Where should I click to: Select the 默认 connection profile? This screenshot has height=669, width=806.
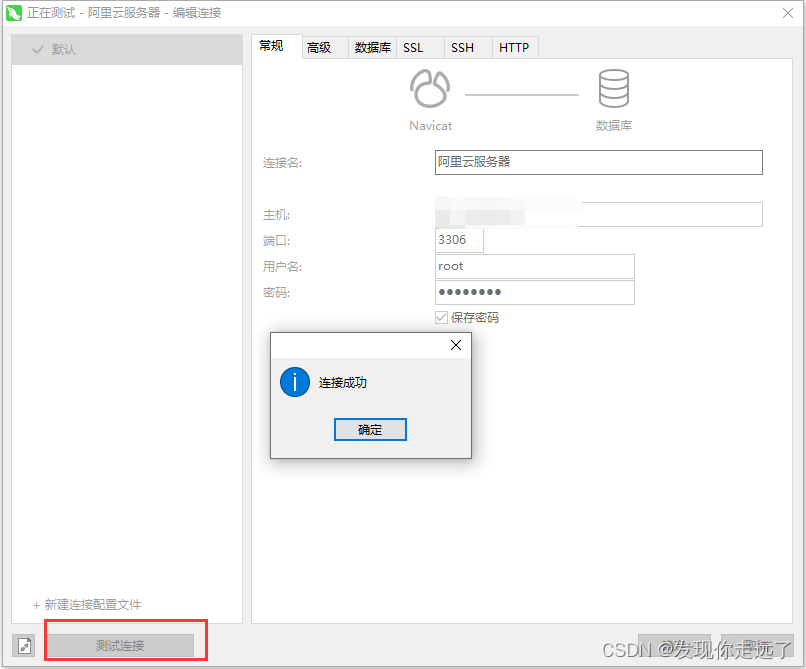(x=126, y=49)
